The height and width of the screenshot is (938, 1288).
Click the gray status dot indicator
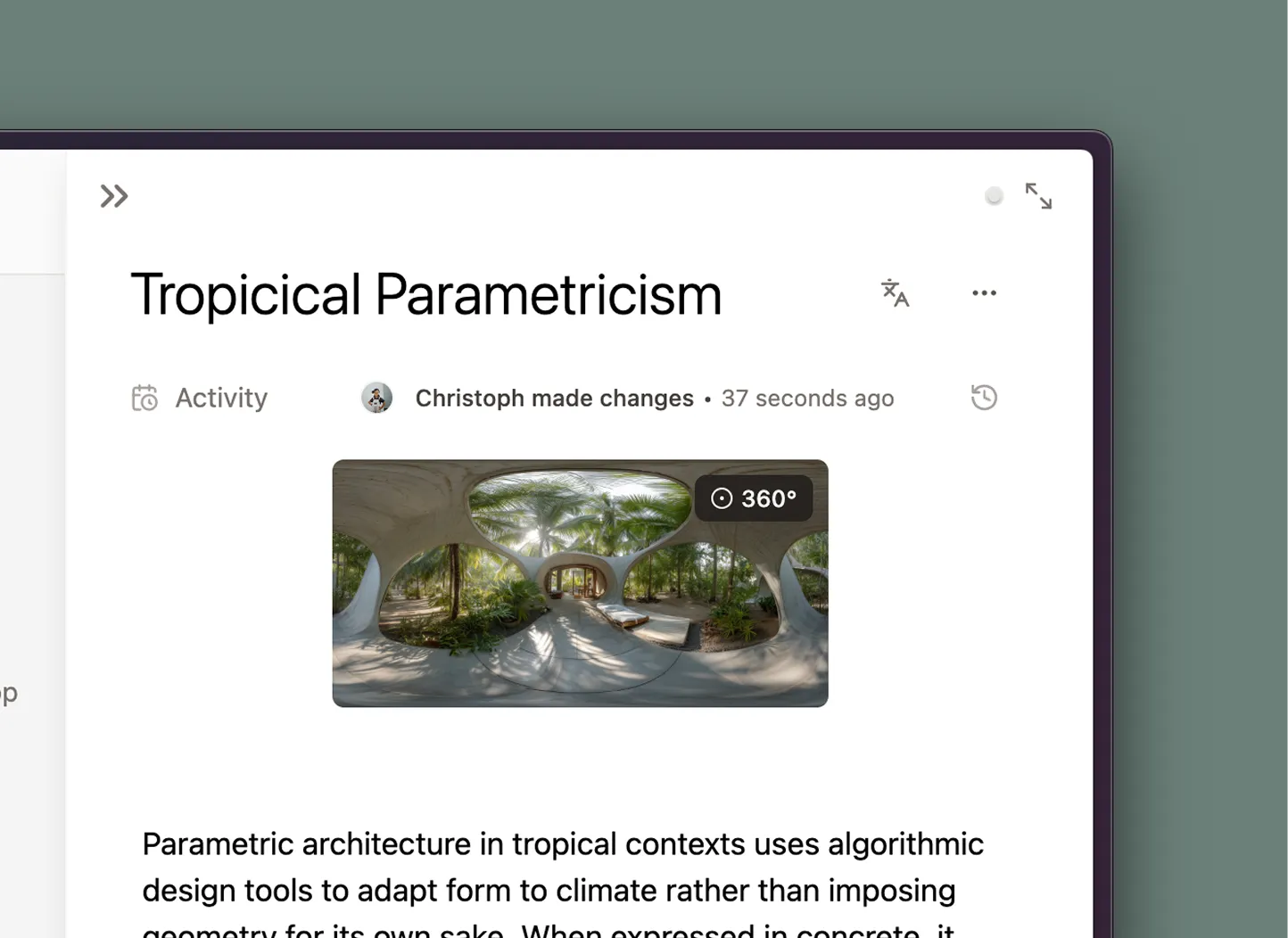994,196
